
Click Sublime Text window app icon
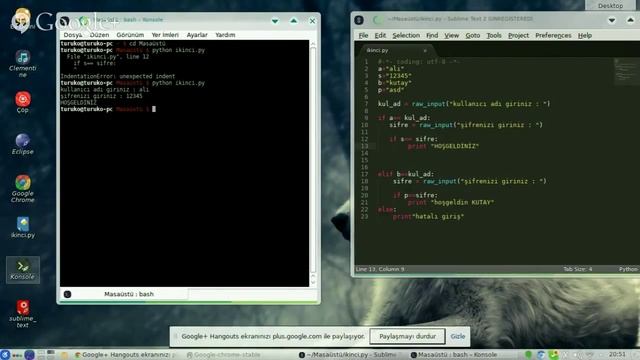pyautogui.click(x=359, y=20)
